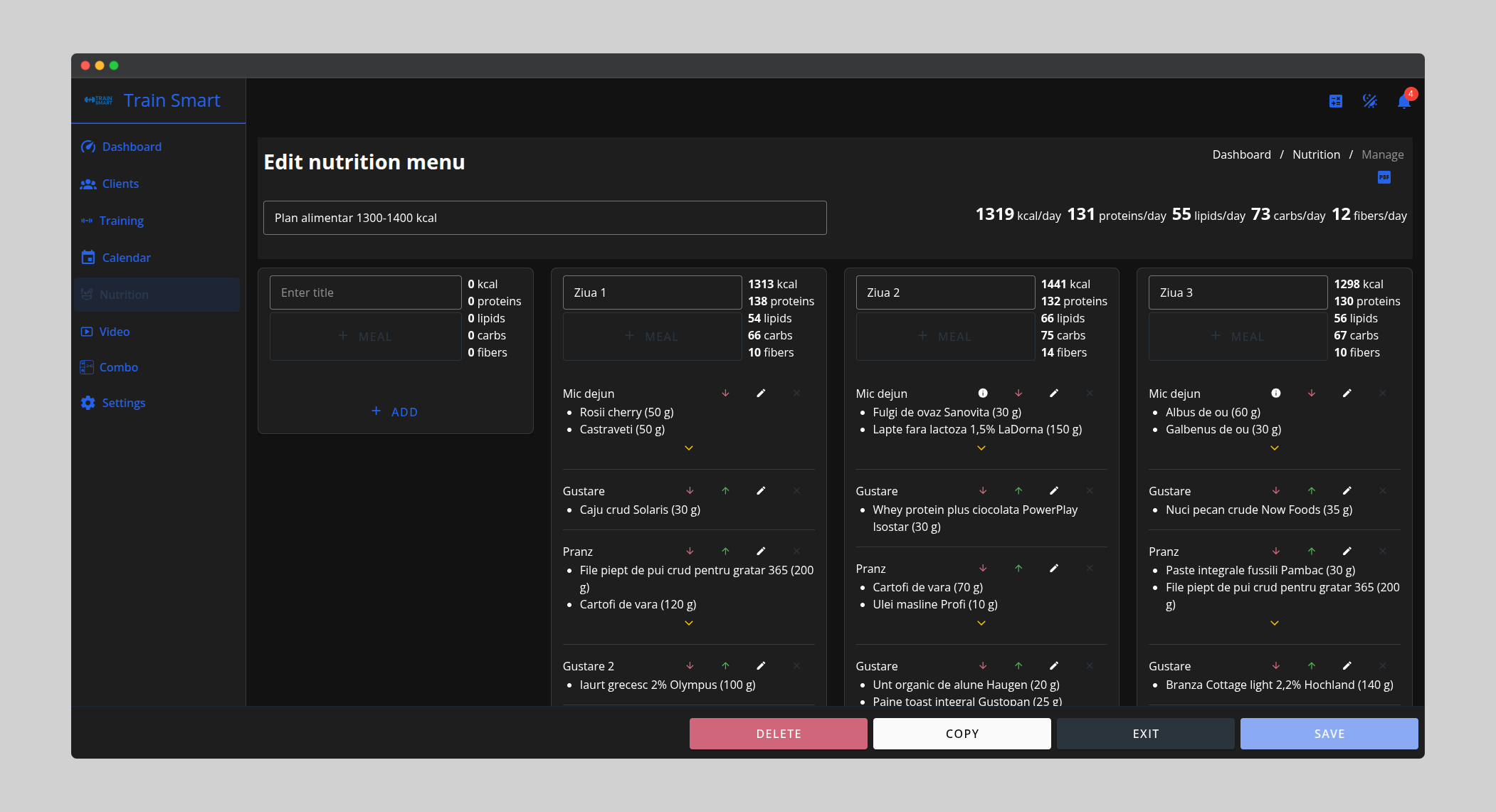Copy this nutrition plan

point(962,733)
